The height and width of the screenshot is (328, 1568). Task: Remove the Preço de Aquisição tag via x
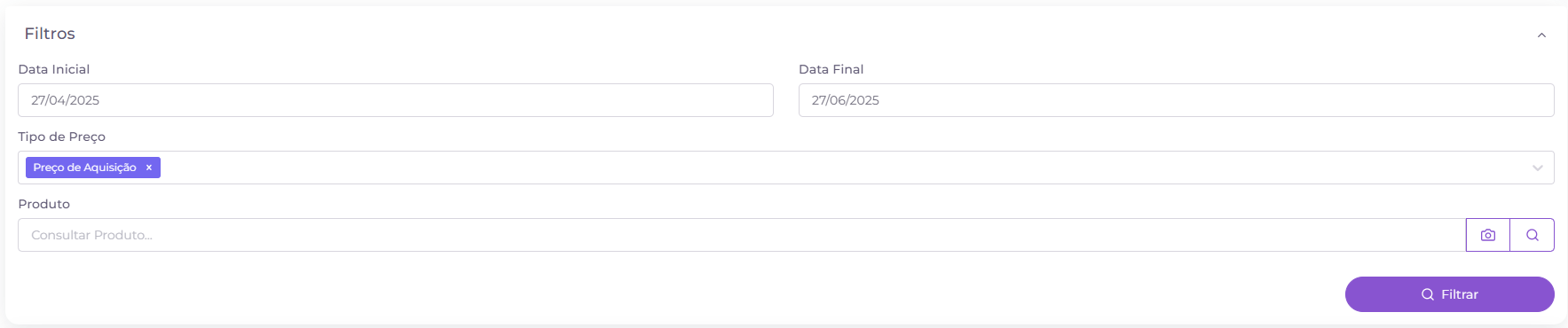[149, 168]
